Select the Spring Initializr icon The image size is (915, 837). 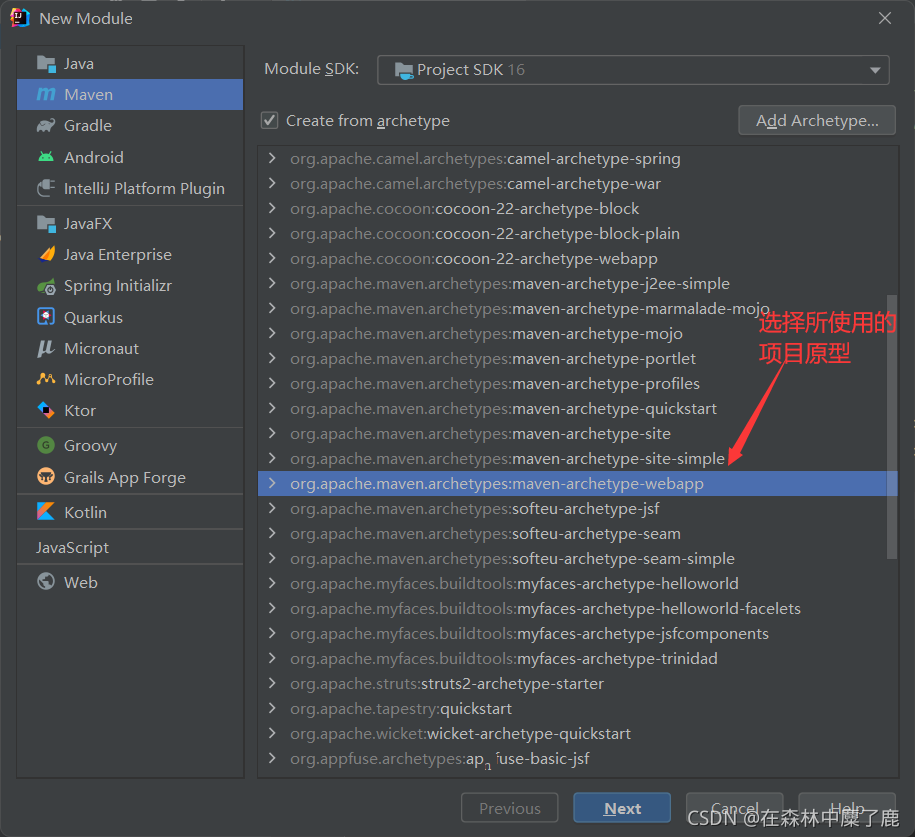tap(46, 286)
